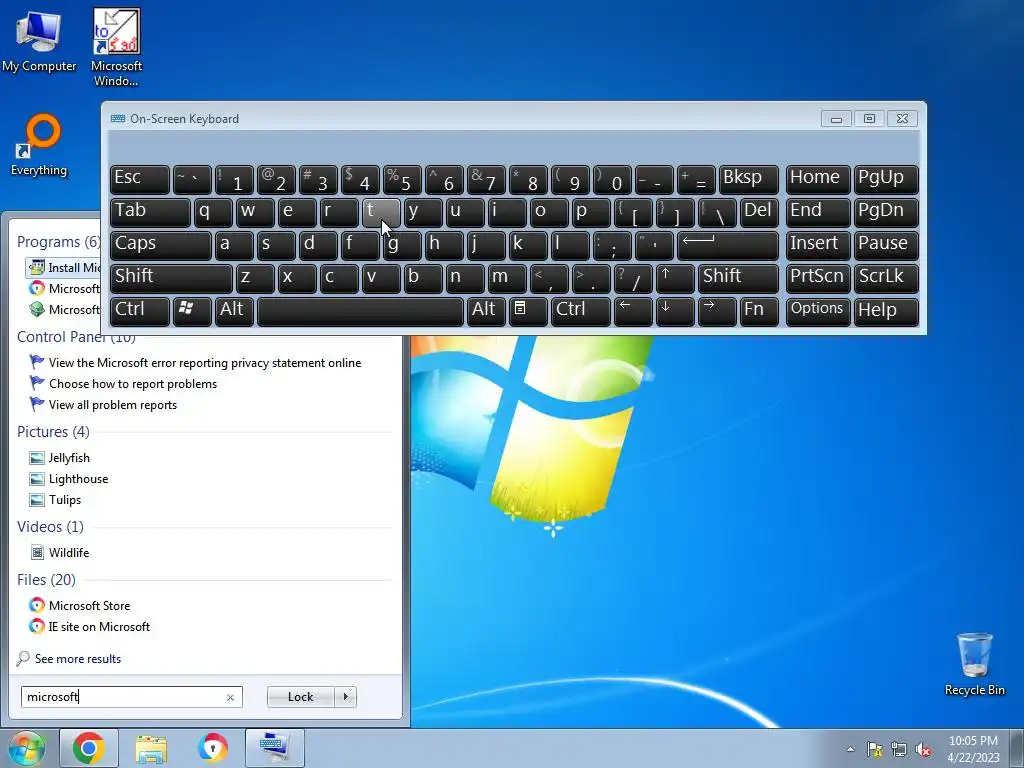Viewport: 1024px width, 768px height.
Task: Open Microsoft Store file result
Action: [89, 605]
